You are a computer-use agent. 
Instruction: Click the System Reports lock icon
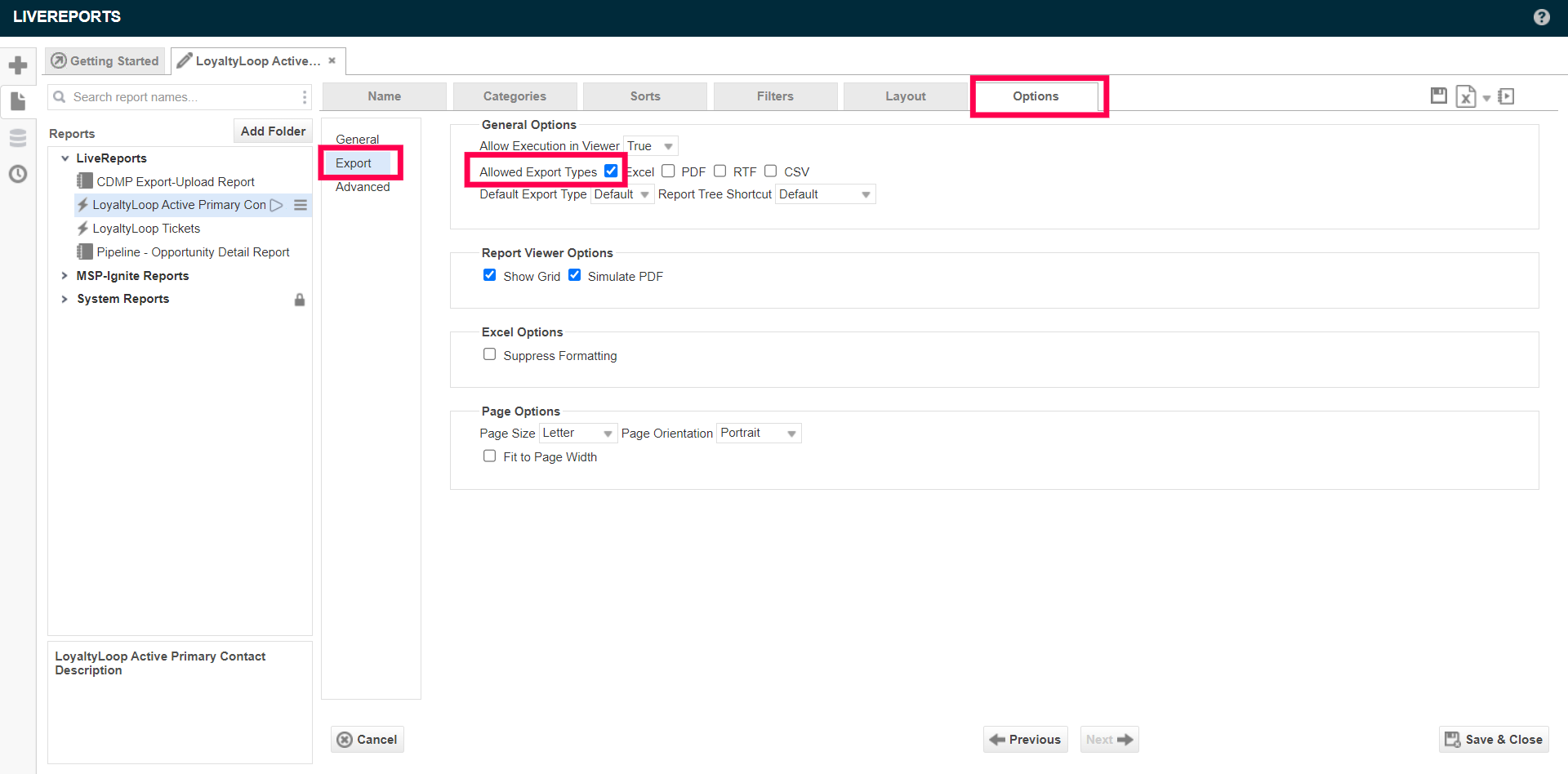300,300
